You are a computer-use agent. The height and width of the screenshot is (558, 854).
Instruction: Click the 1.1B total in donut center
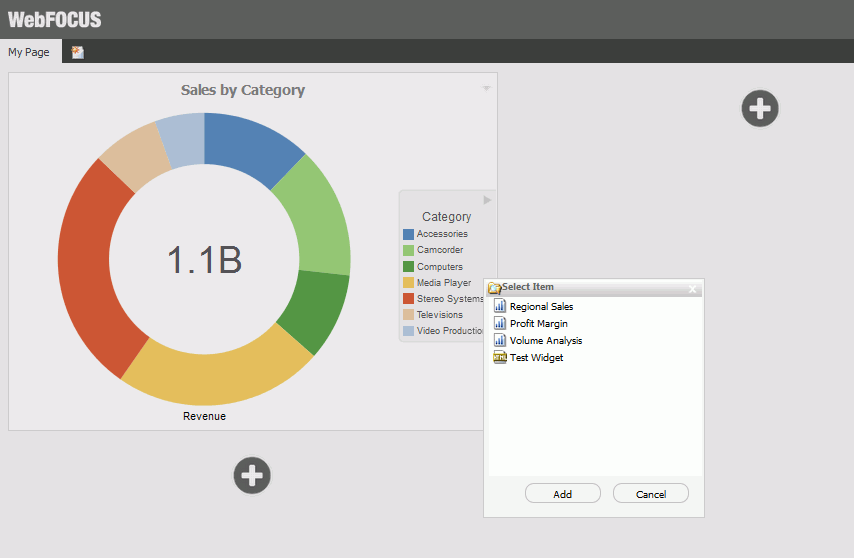204,260
